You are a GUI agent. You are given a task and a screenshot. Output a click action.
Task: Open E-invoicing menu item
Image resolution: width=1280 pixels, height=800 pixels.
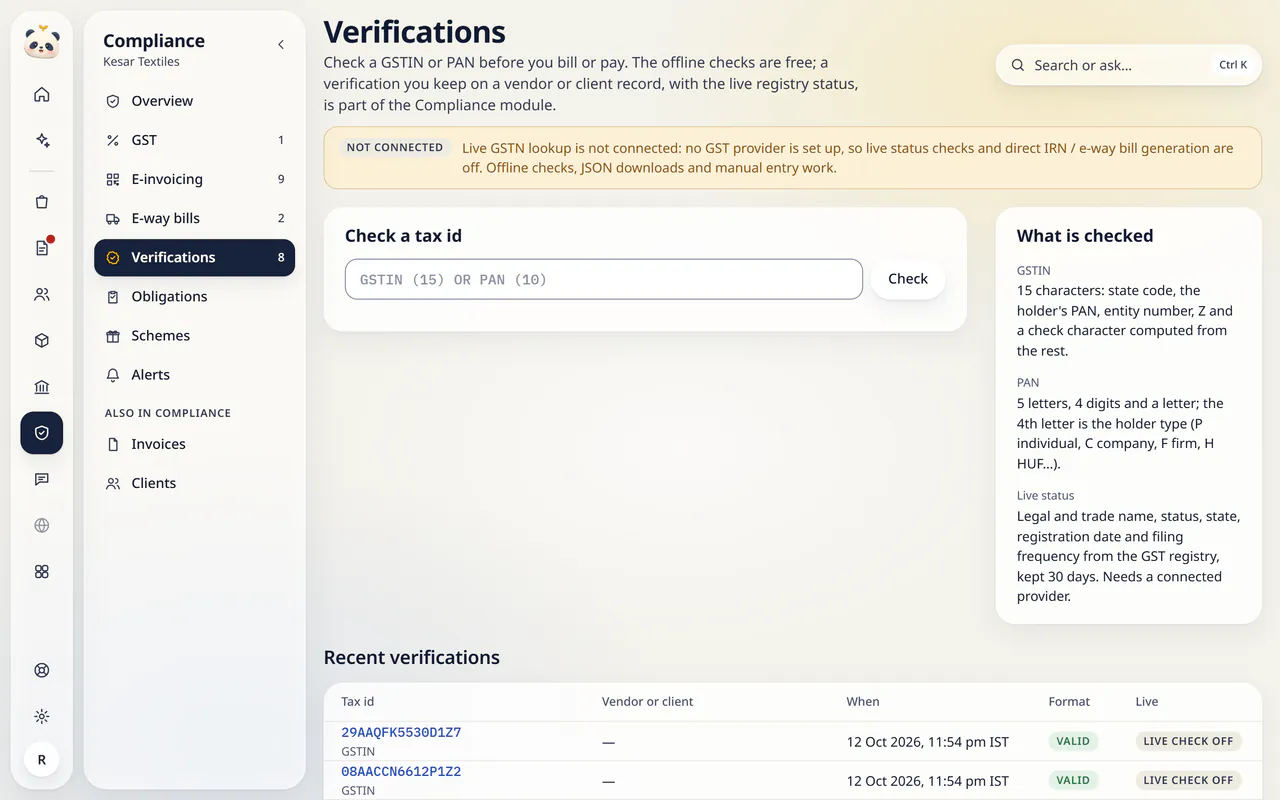[195, 179]
